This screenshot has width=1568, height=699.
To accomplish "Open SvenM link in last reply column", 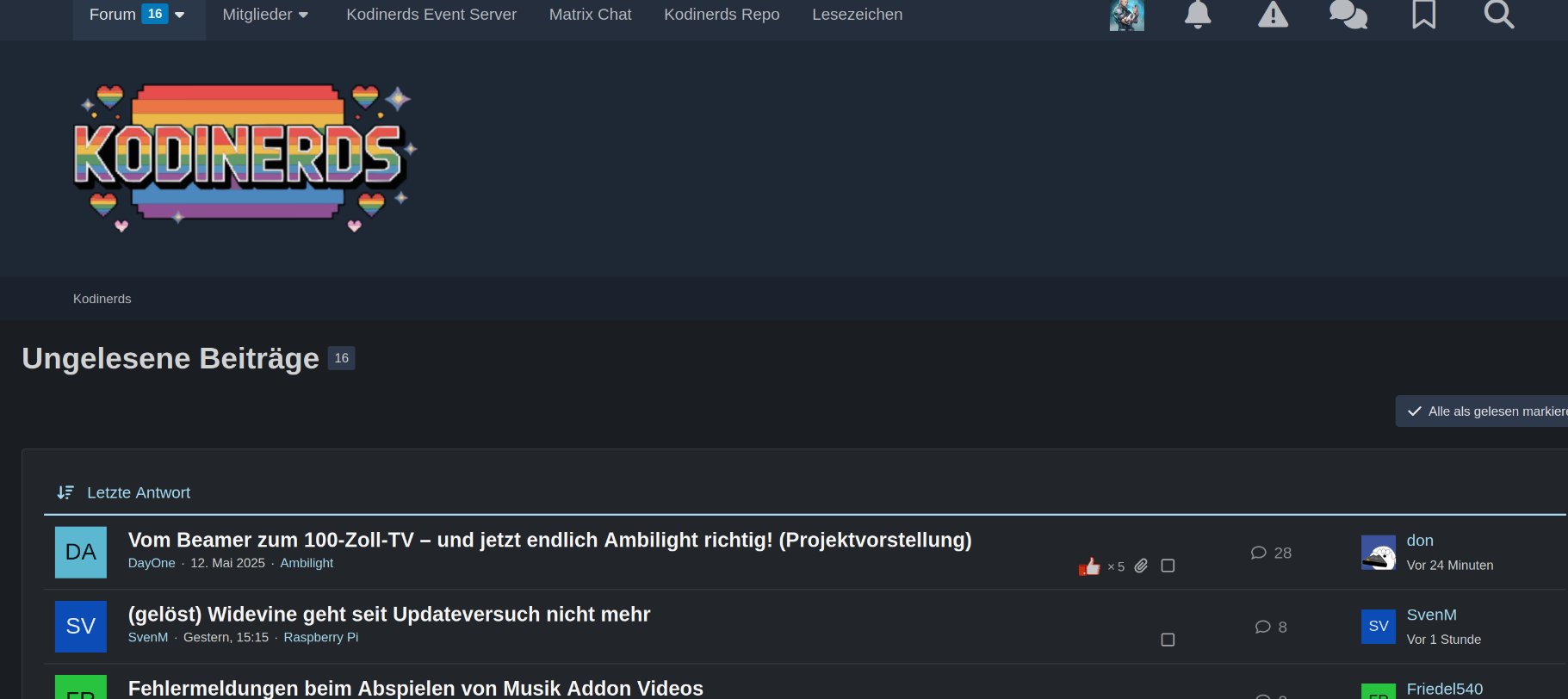I will click(x=1432, y=615).
